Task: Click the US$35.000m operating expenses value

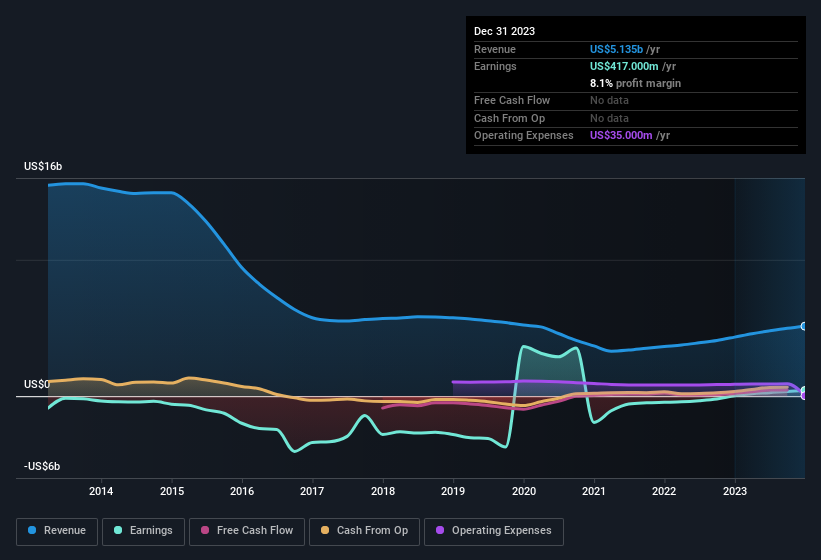Action: pos(621,135)
